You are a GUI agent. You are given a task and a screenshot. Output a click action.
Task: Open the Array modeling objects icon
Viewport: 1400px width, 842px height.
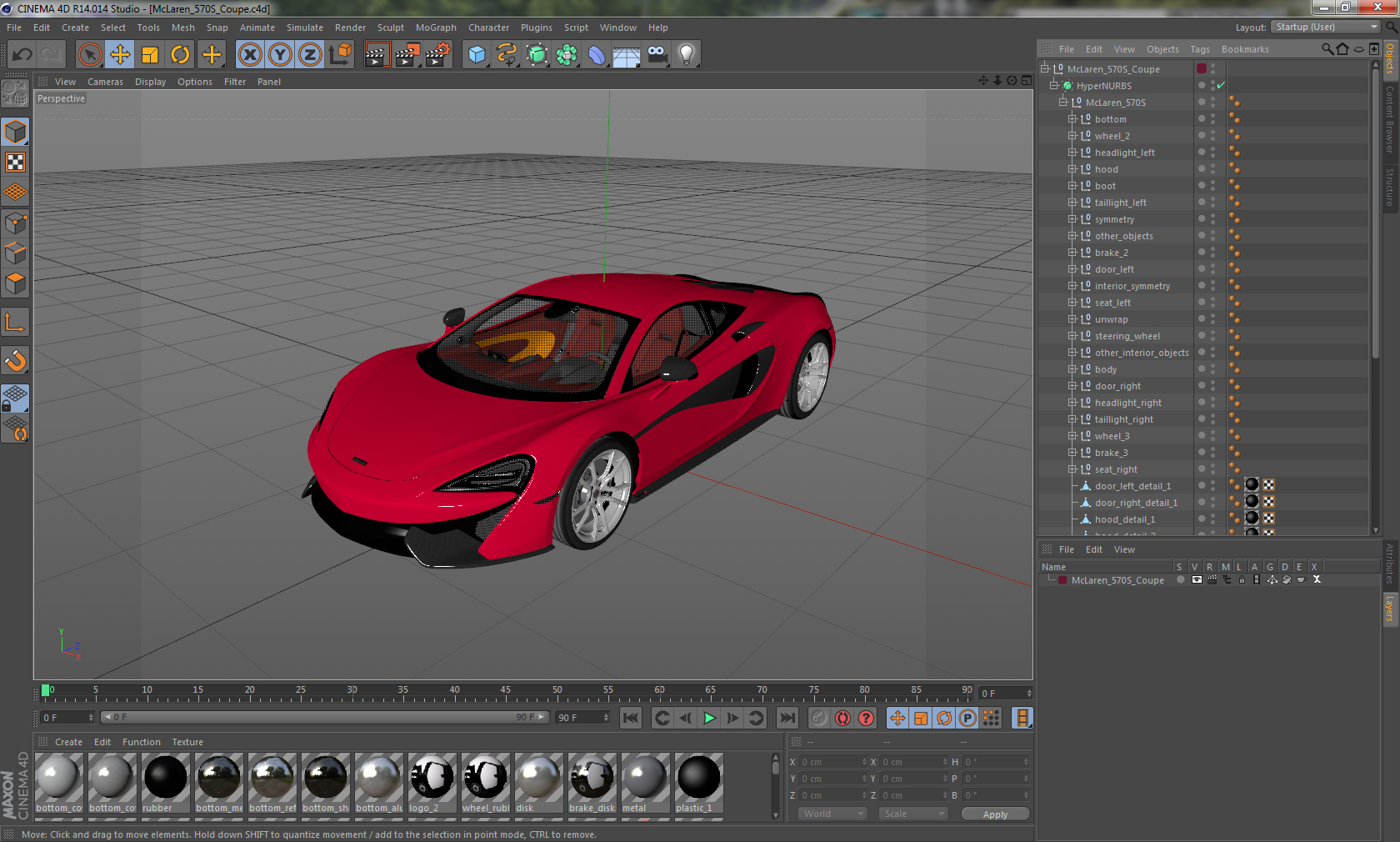(x=567, y=55)
